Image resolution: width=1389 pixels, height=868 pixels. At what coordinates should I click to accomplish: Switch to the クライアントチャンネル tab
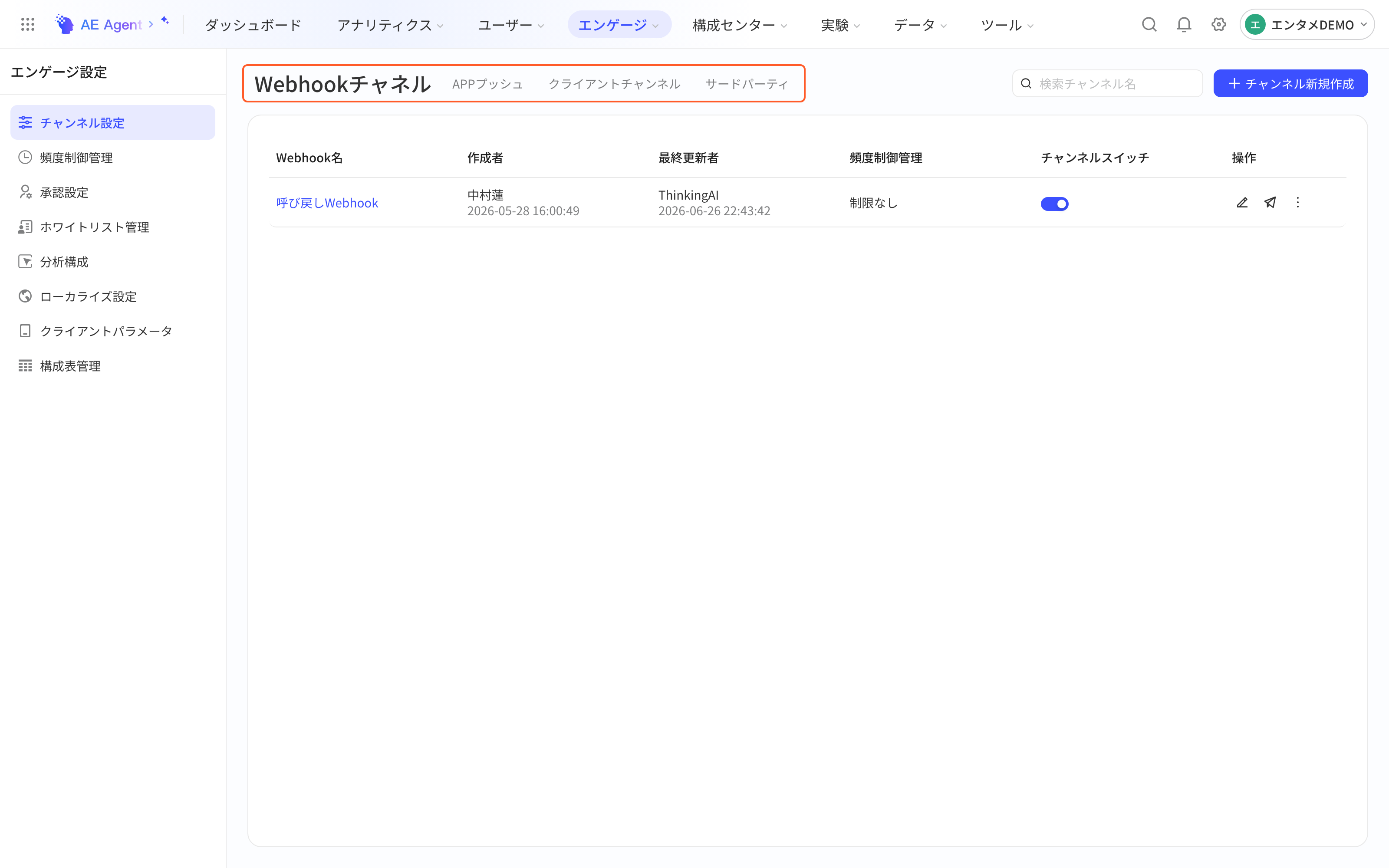(x=614, y=84)
